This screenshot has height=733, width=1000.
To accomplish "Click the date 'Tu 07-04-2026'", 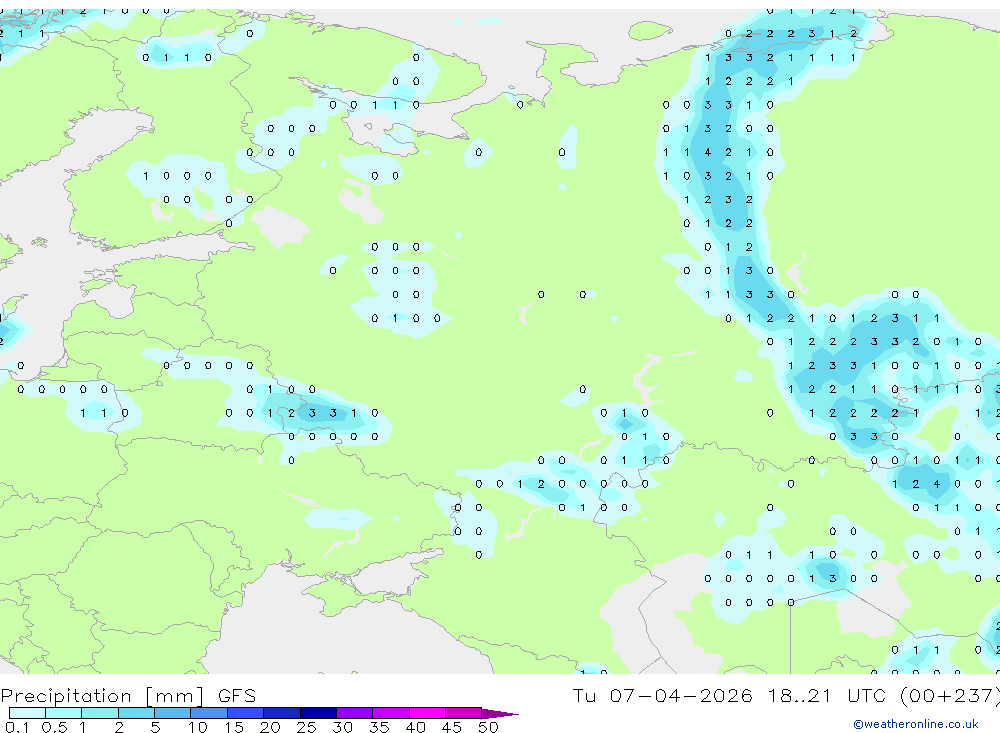I will 662,695.
